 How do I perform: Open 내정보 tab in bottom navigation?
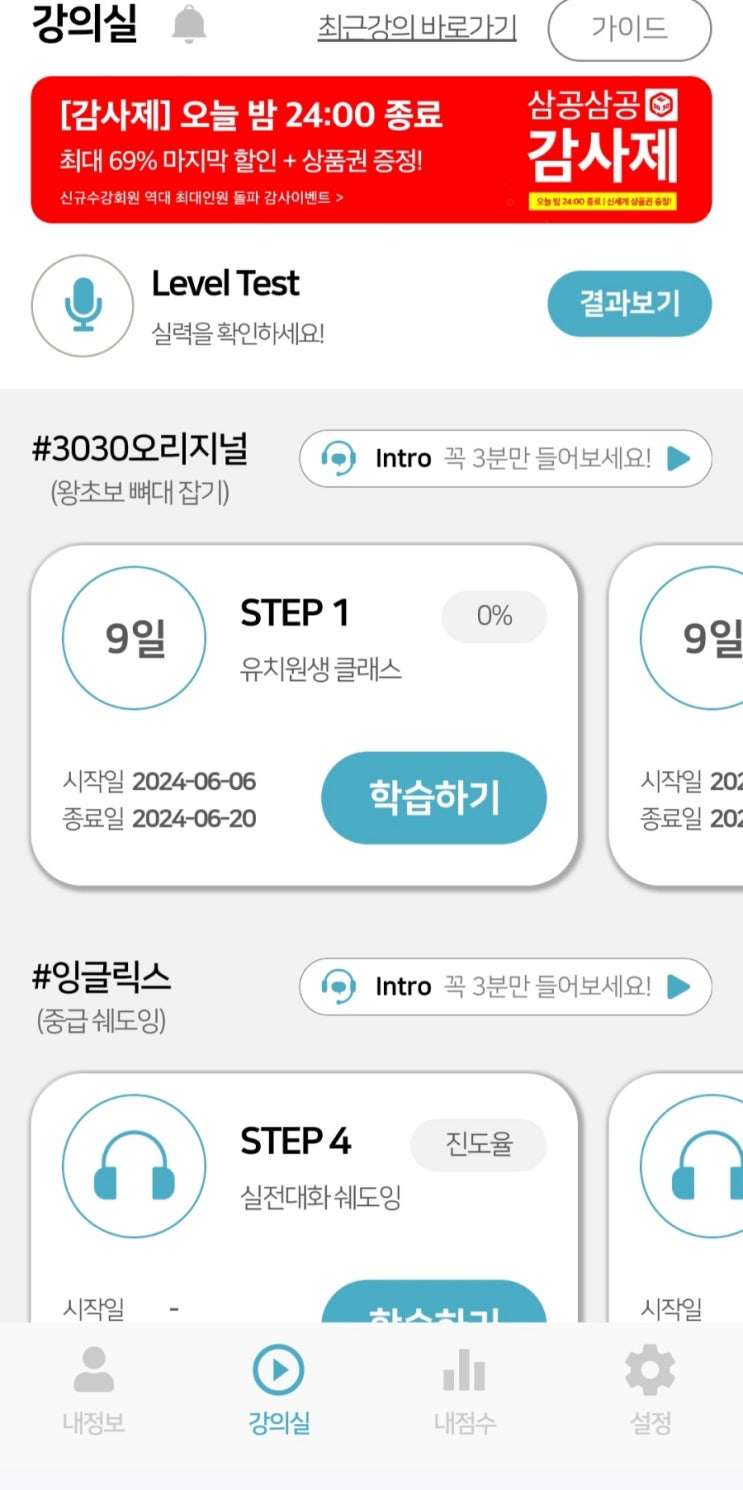click(x=93, y=1390)
